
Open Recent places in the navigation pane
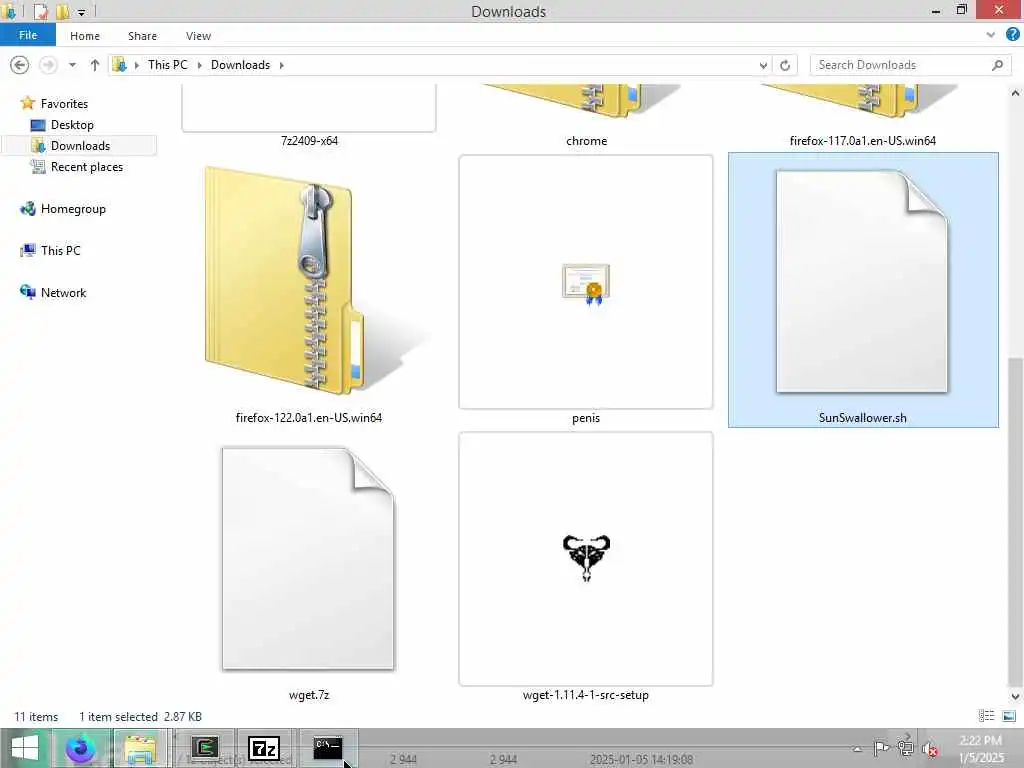pyautogui.click(x=86, y=167)
